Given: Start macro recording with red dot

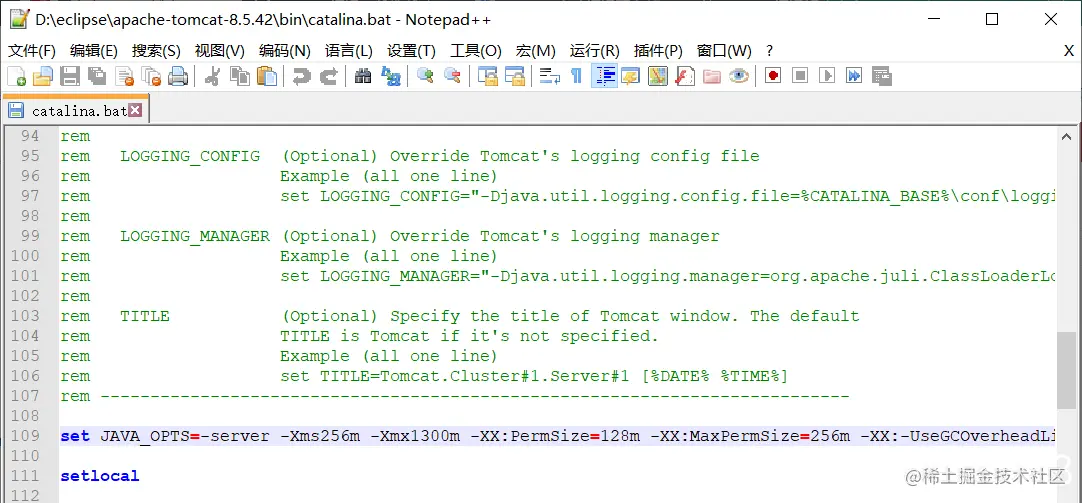Looking at the screenshot, I should click(773, 76).
